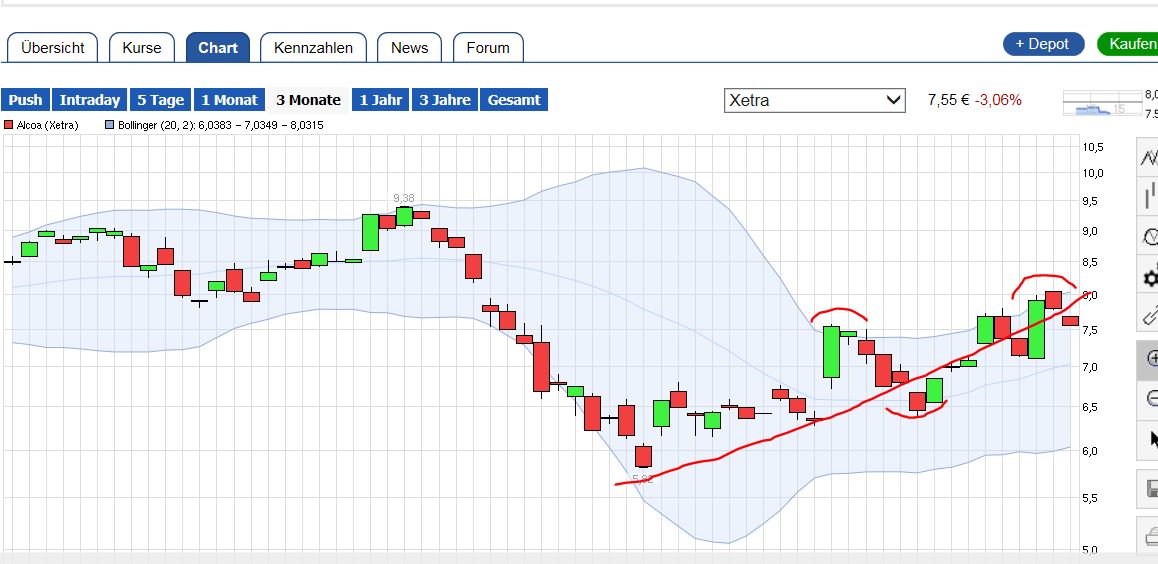Select the line chart type icon
The height and width of the screenshot is (564, 1158).
pyautogui.click(x=1149, y=157)
